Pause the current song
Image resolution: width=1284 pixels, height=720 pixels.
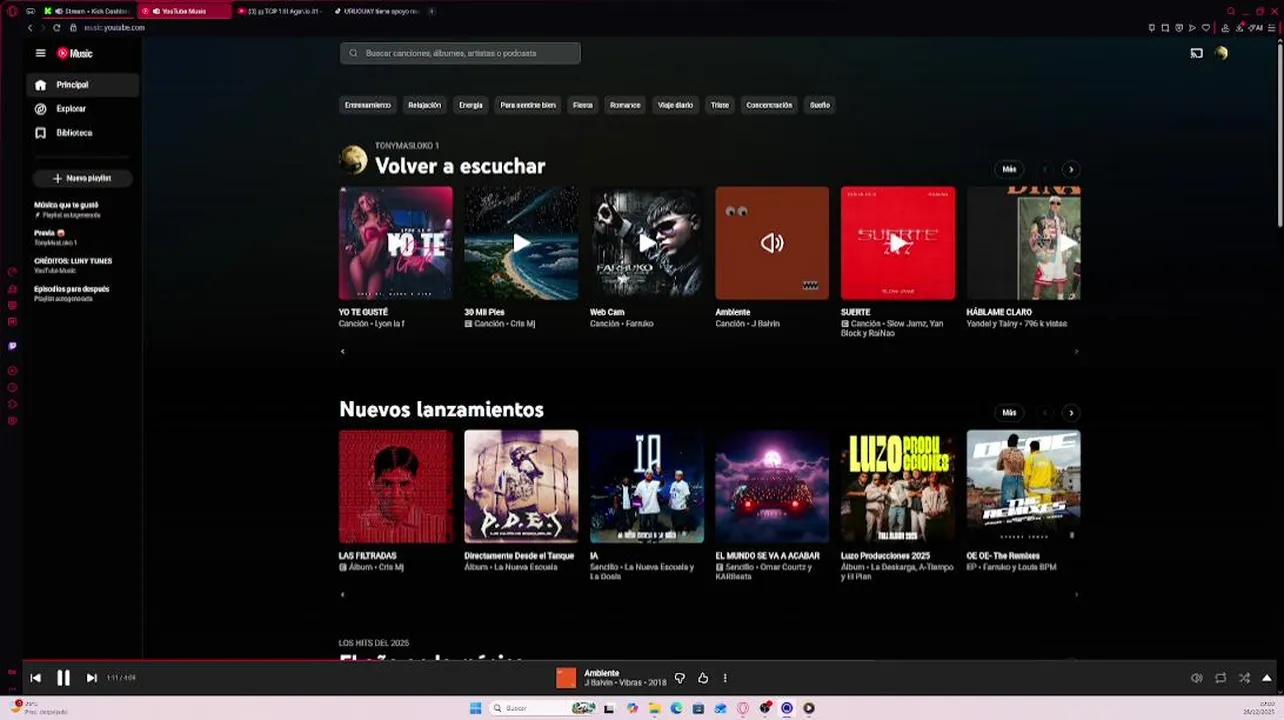63,678
